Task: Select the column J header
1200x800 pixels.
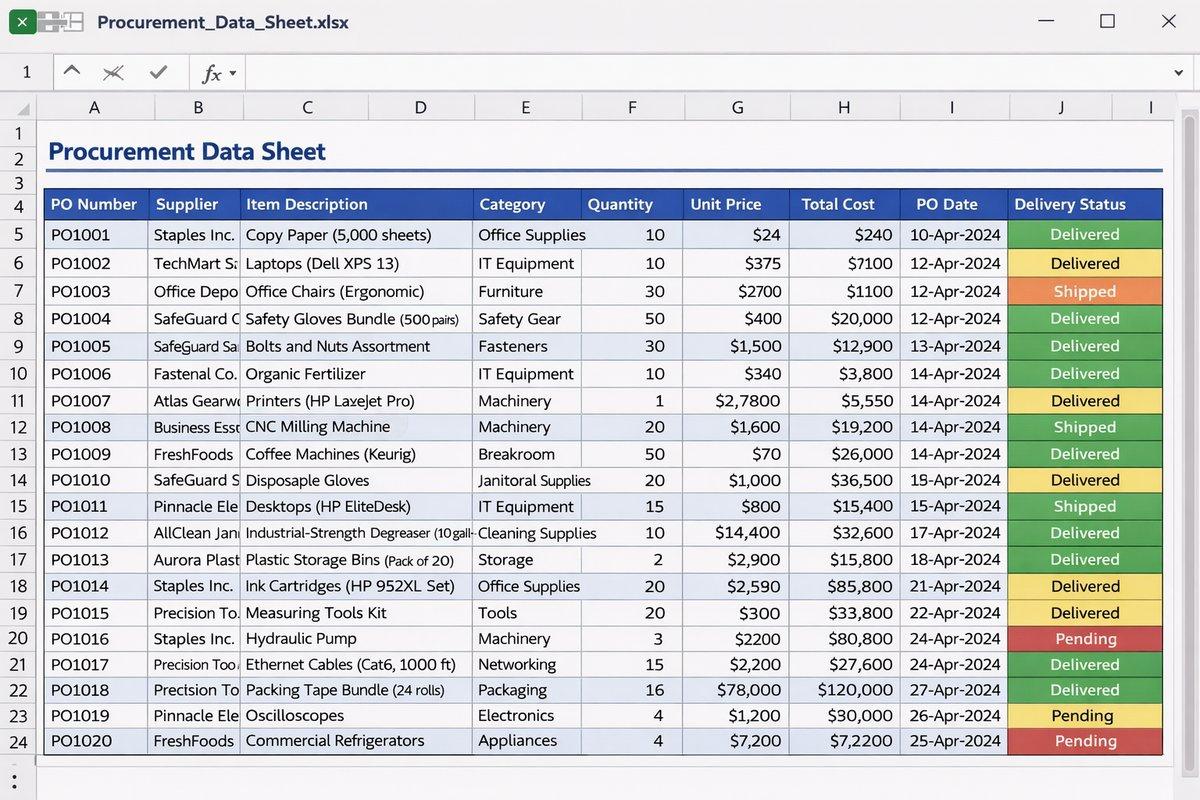Action: [x=1061, y=108]
